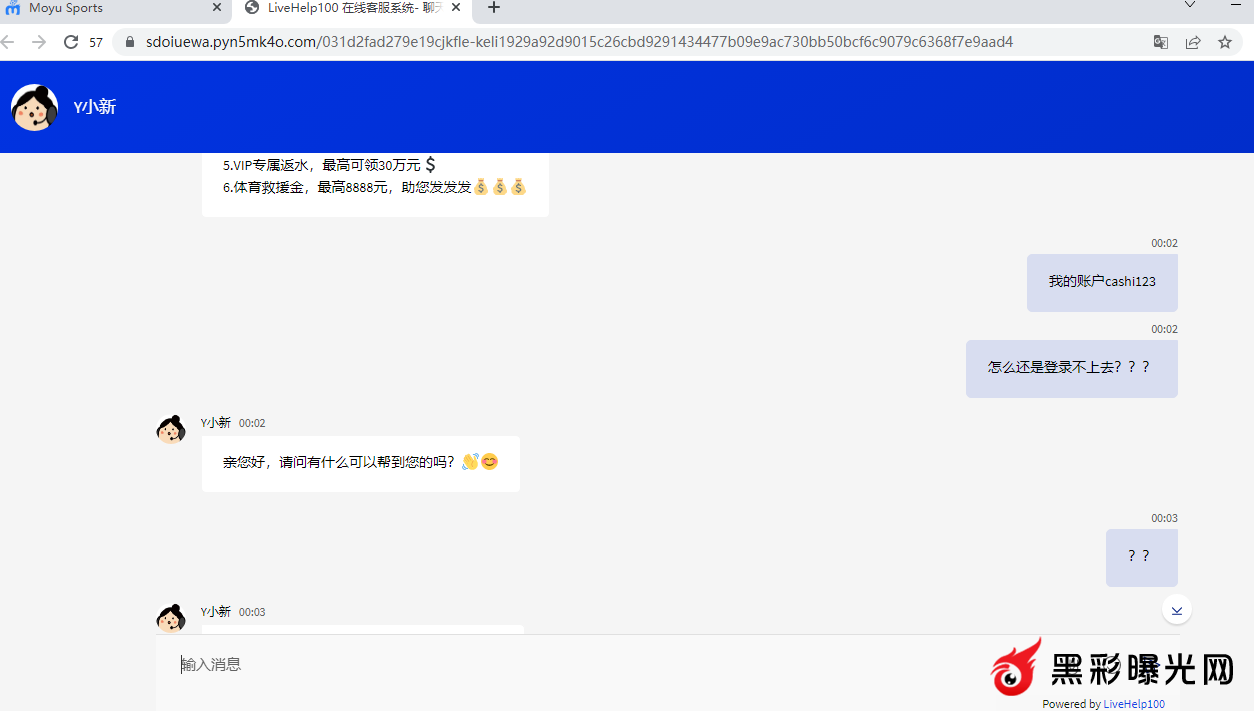The width and height of the screenshot is (1254, 711).
Task: Go back with the browser arrow
Action: tap(8, 42)
